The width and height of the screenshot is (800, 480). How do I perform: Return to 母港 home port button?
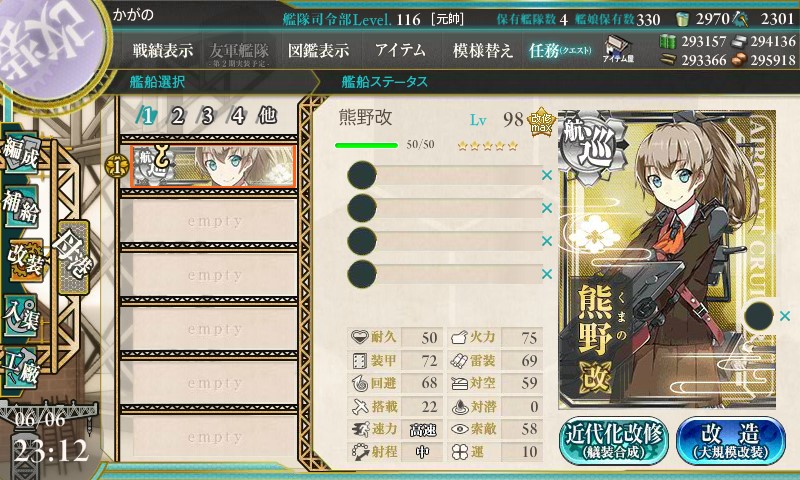(x=73, y=257)
